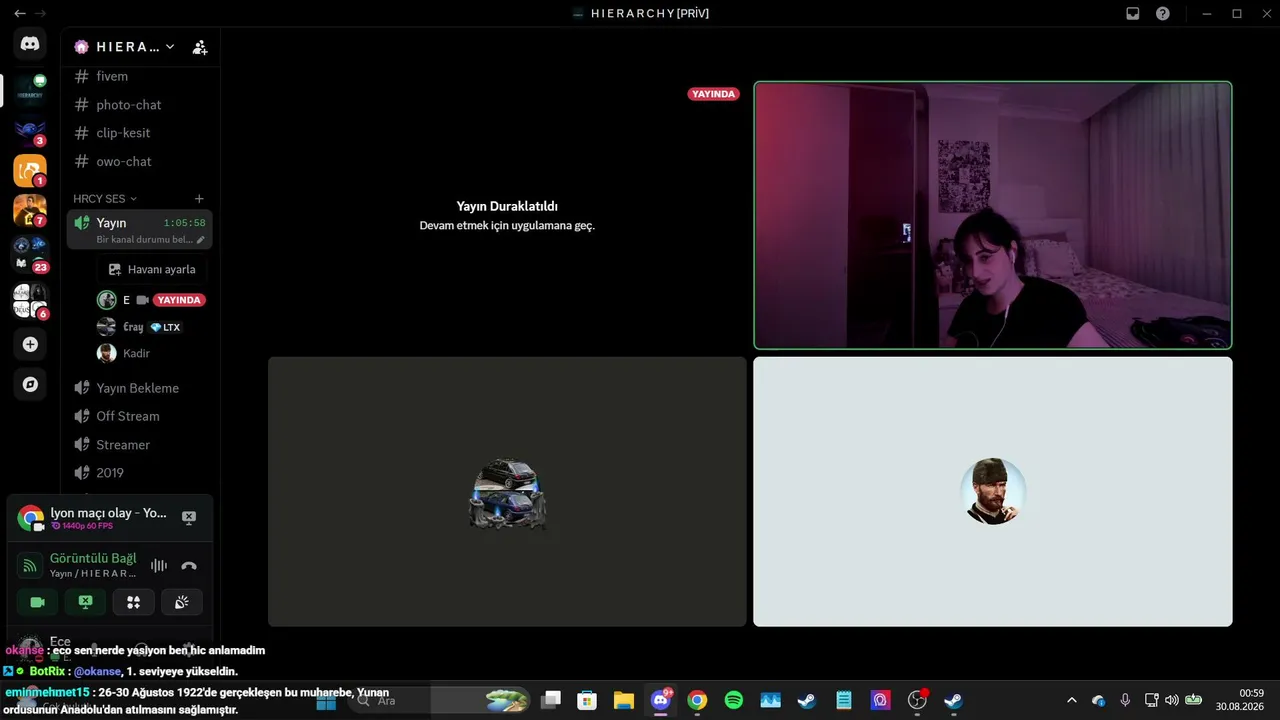Open the activities launcher
This screenshot has height=720, width=1280.
133,602
